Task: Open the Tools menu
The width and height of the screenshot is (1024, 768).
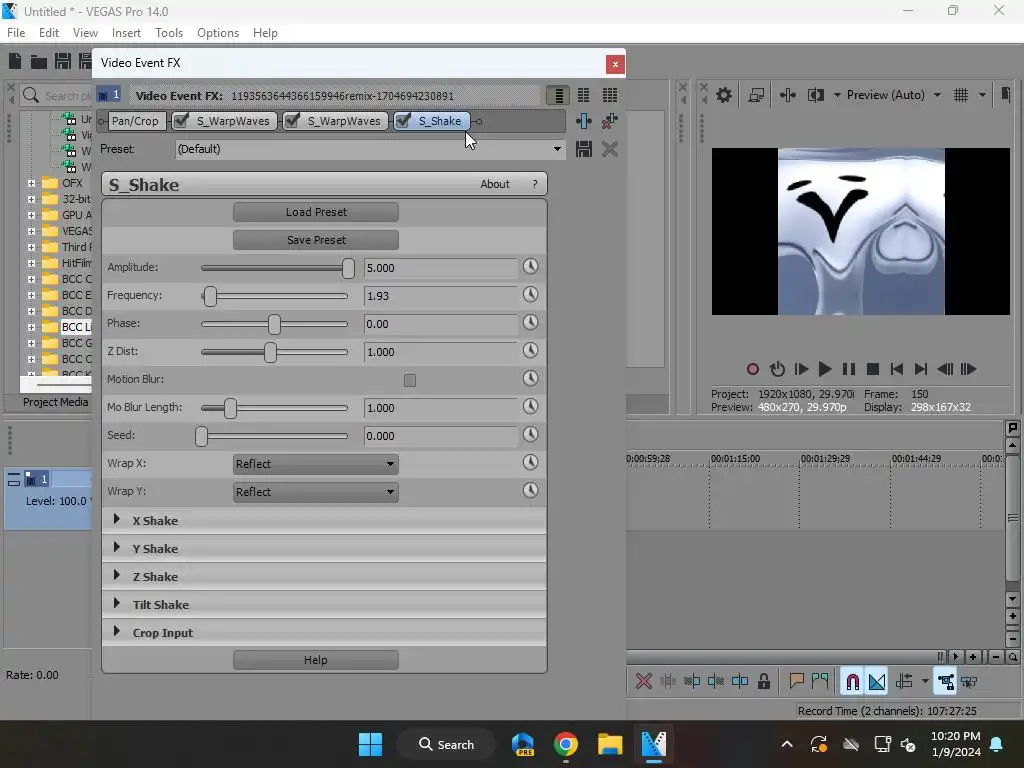Action: pos(169,33)
